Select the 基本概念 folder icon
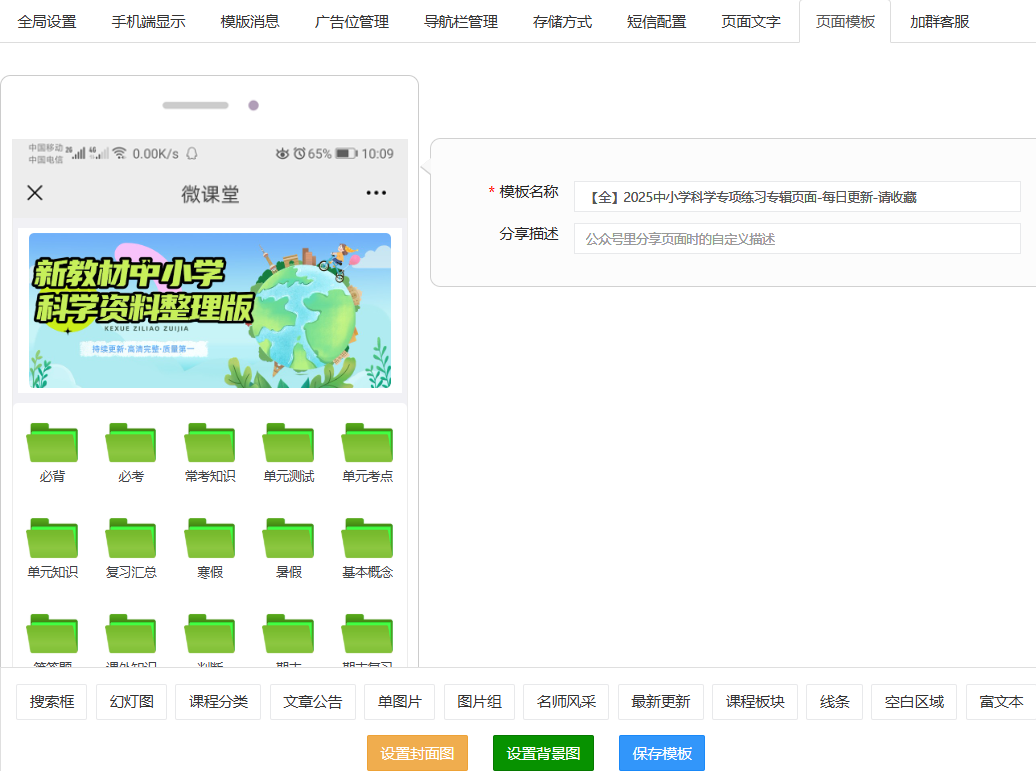 [x=367, y=538]
